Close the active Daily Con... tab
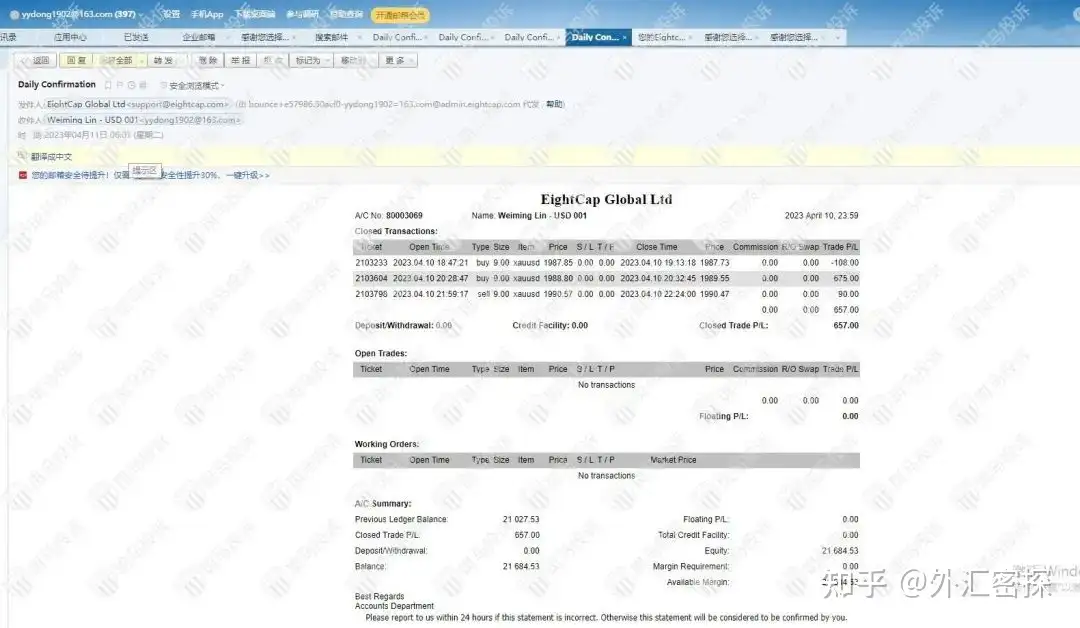 [625, 37]
